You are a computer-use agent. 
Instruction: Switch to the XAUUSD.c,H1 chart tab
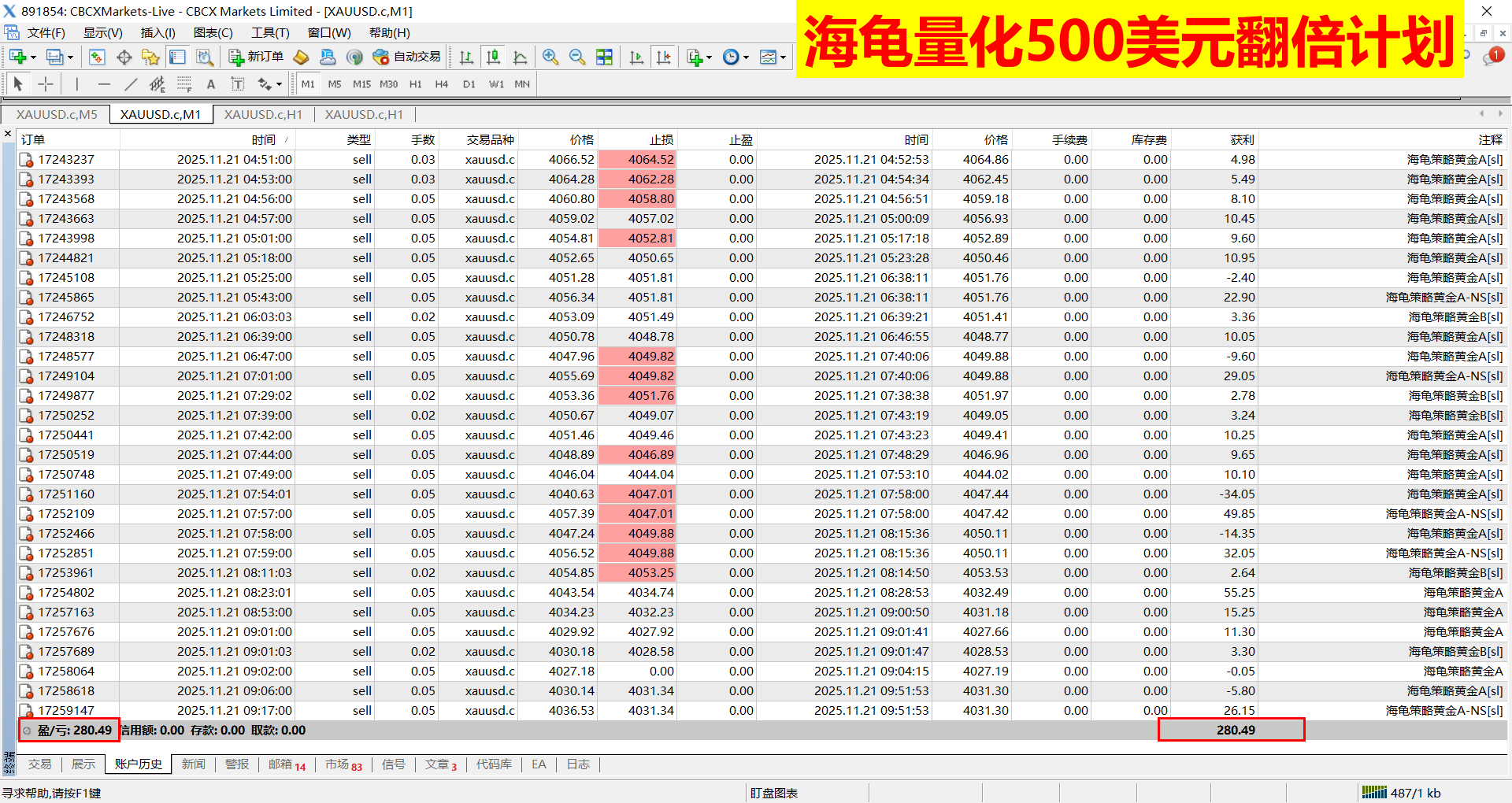[x=264, y=114]
